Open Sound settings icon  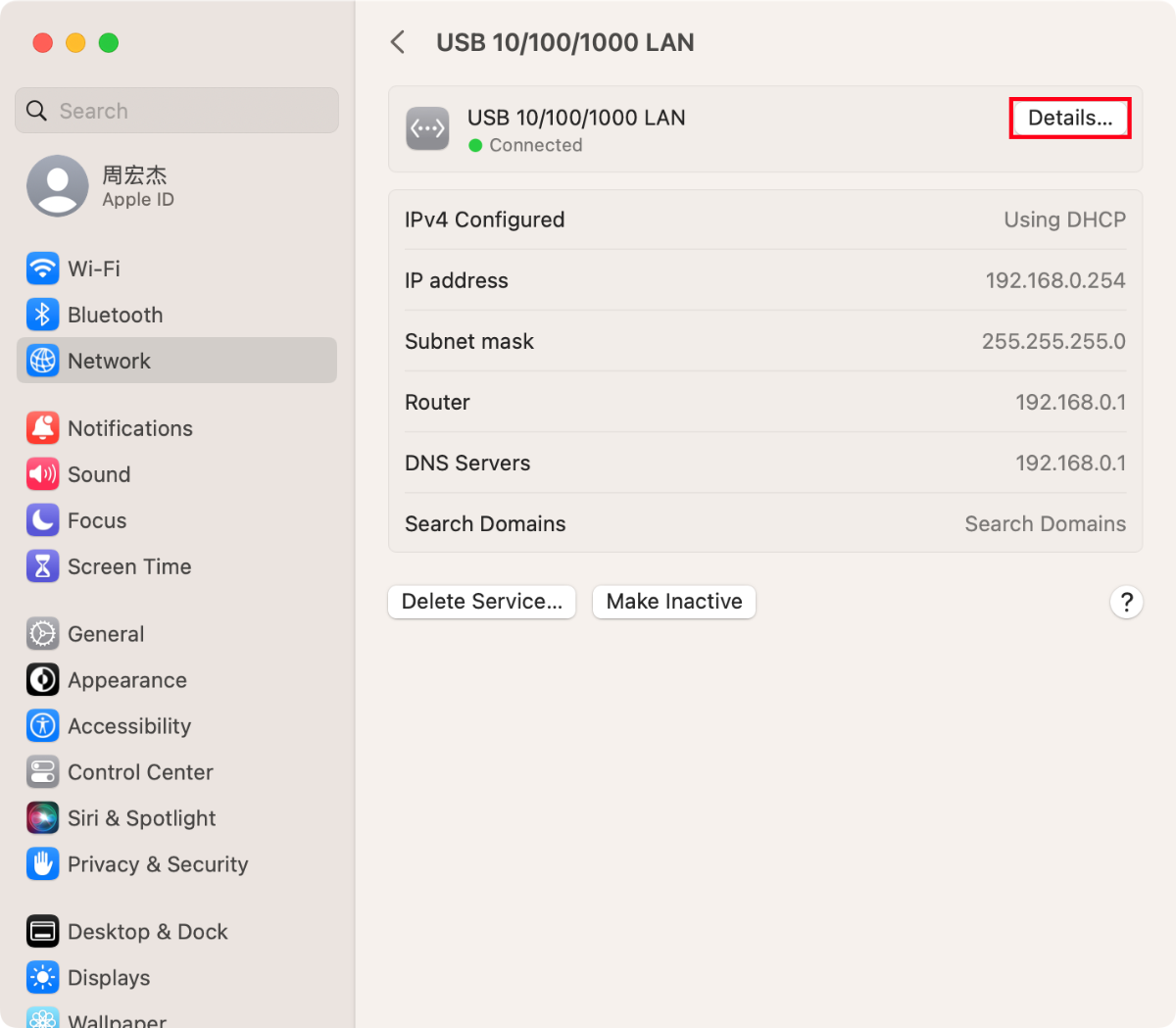[42, 474]
